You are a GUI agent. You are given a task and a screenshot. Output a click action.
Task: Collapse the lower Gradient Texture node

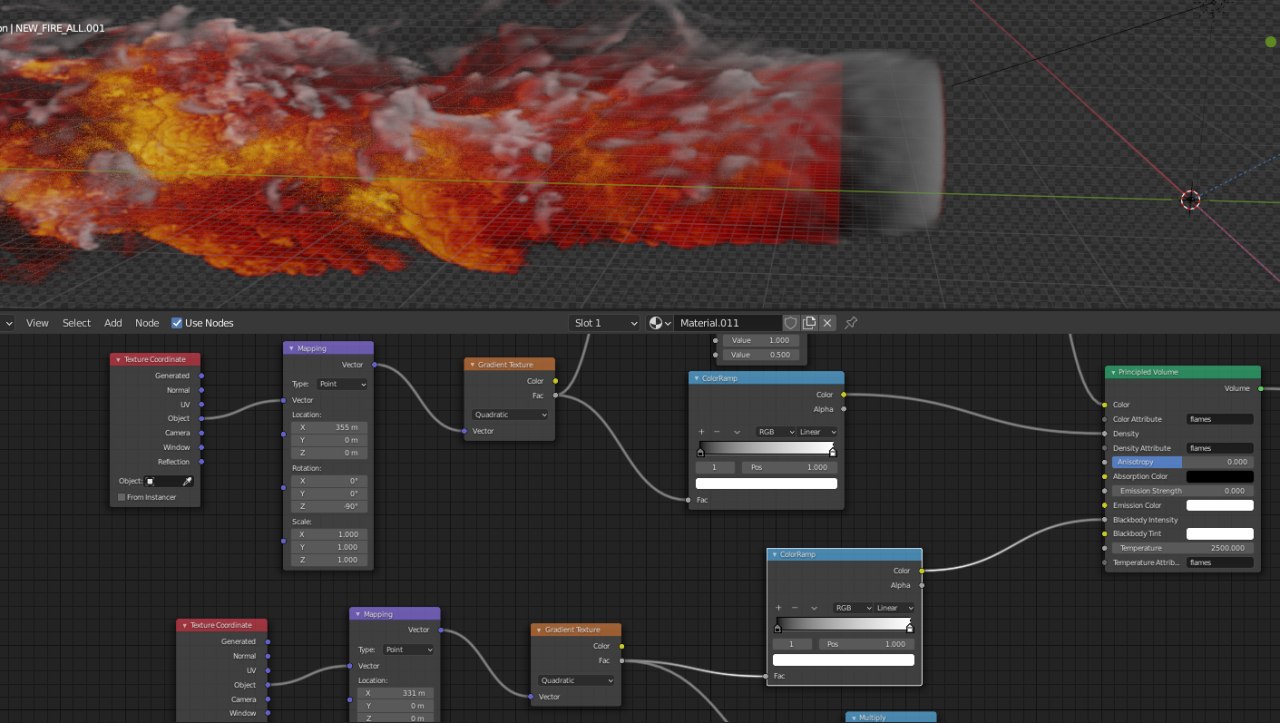coord(539,630)
